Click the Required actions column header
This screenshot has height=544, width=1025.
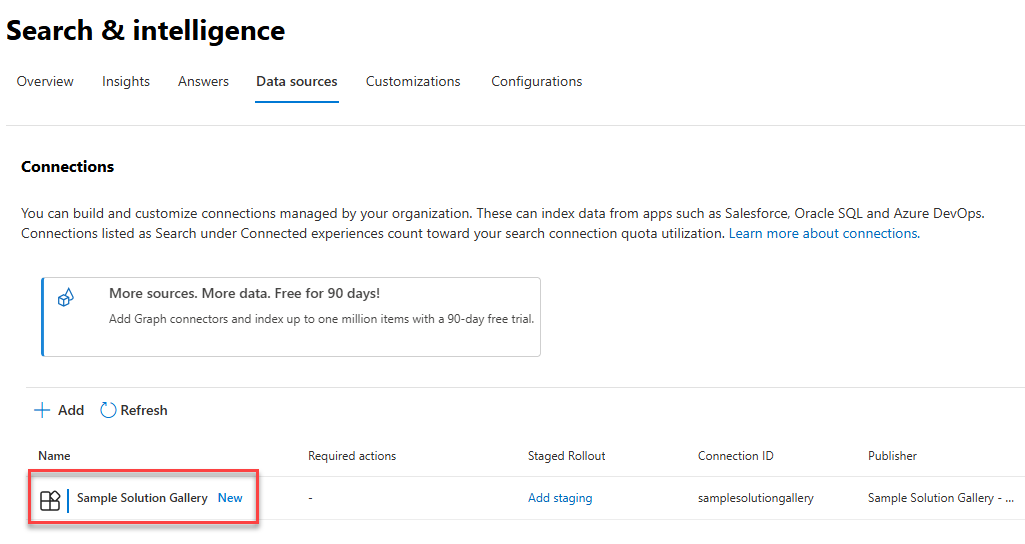[x=352, y=456]
